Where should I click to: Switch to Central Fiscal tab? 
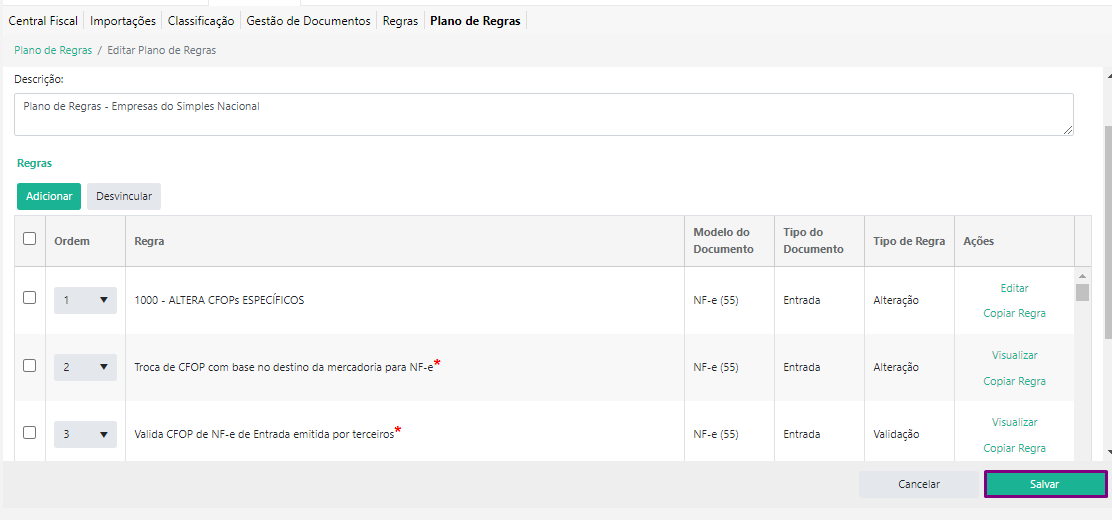(x=43, y=20)
